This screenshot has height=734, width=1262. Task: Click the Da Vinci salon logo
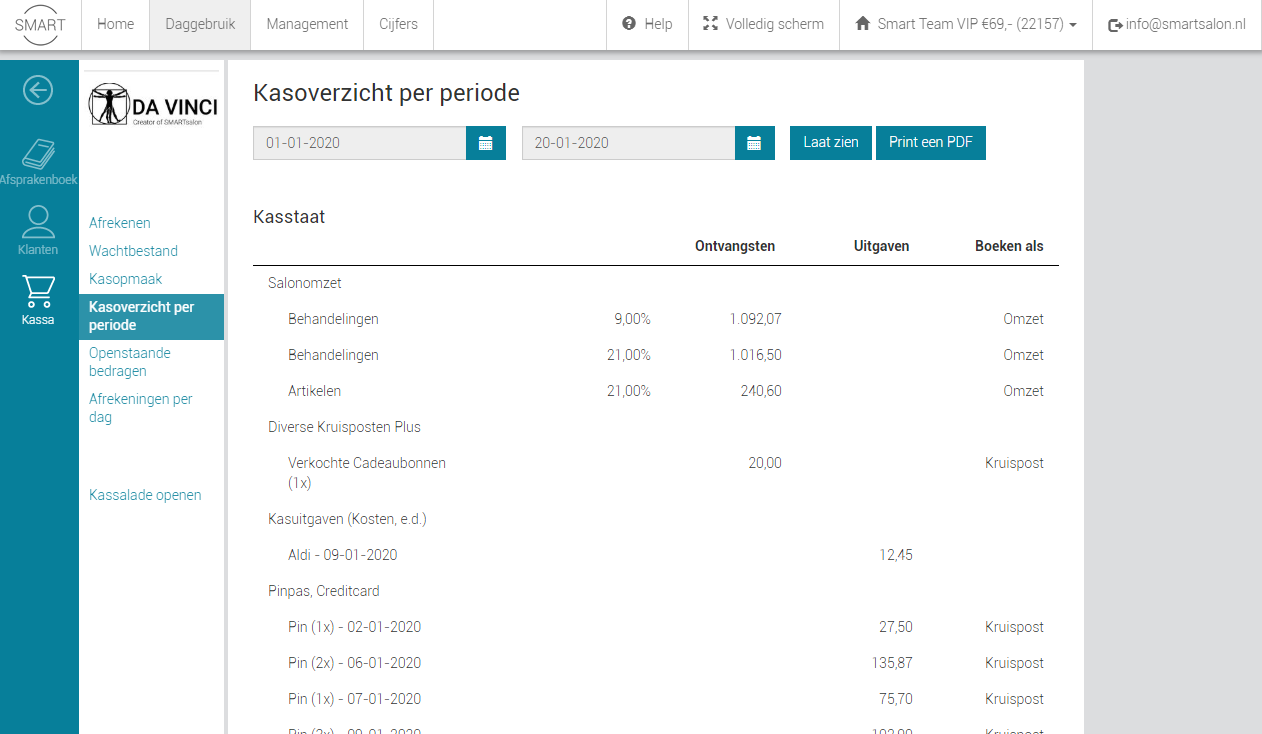(153, 105)
